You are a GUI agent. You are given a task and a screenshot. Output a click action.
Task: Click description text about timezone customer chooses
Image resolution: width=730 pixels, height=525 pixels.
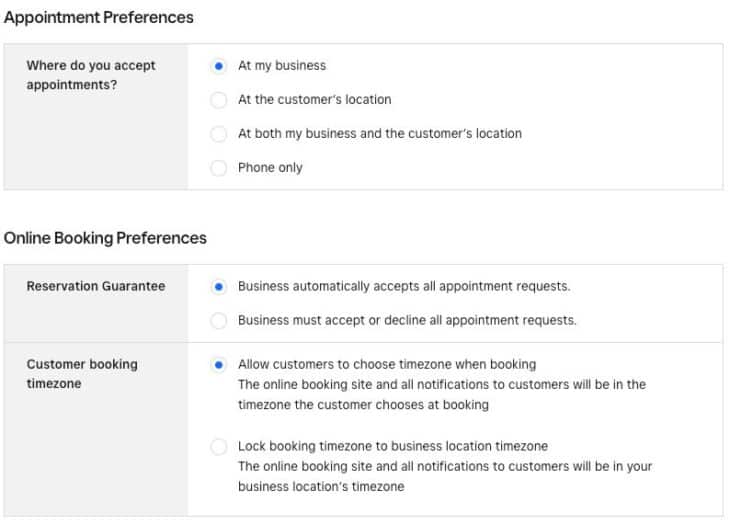(x=441, y=395)
